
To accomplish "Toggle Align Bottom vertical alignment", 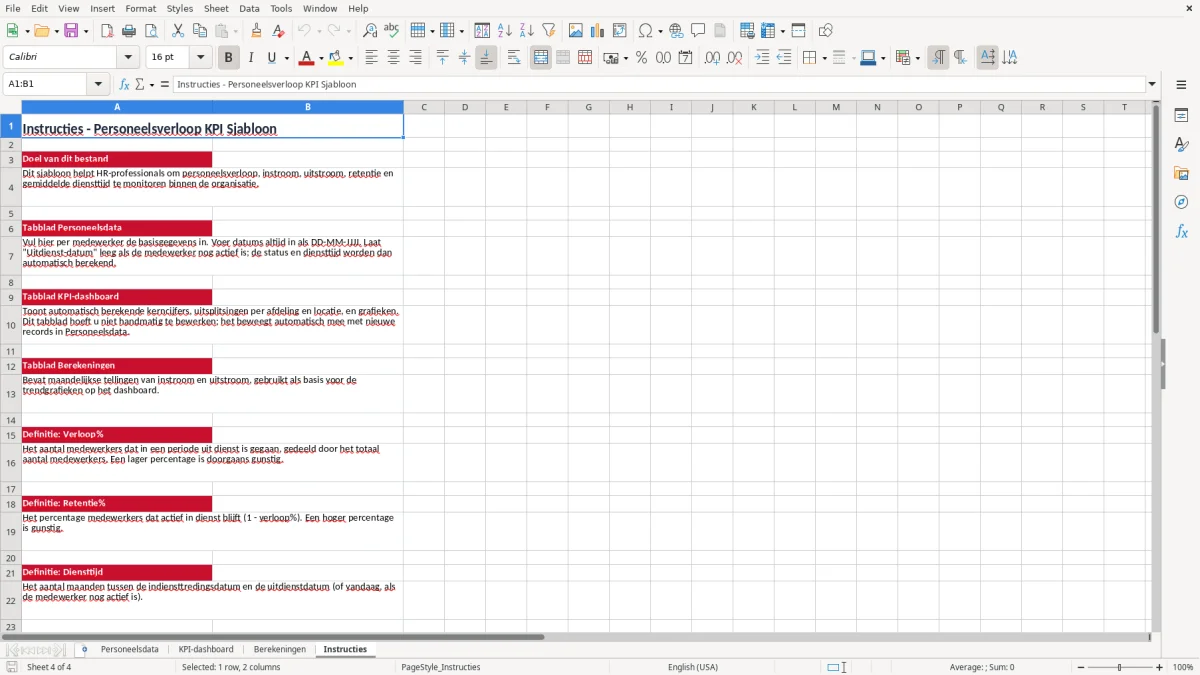I will (486, 58).
